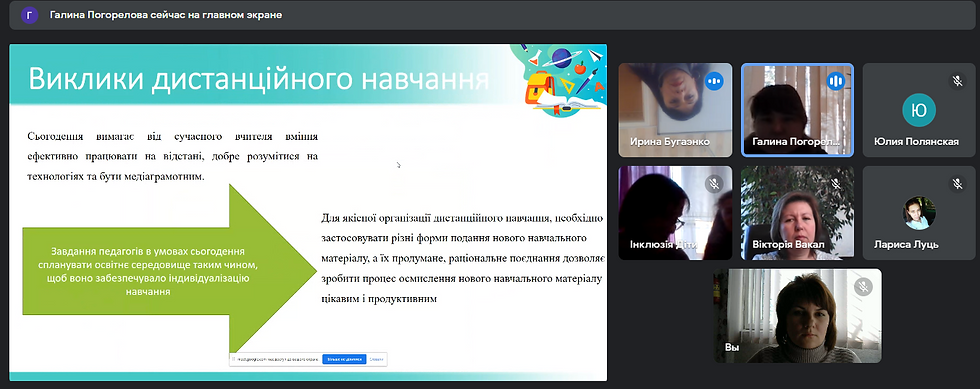Select the Інклюзія Діти video tile
Screen dimensions: 980x389
[675, 213]
